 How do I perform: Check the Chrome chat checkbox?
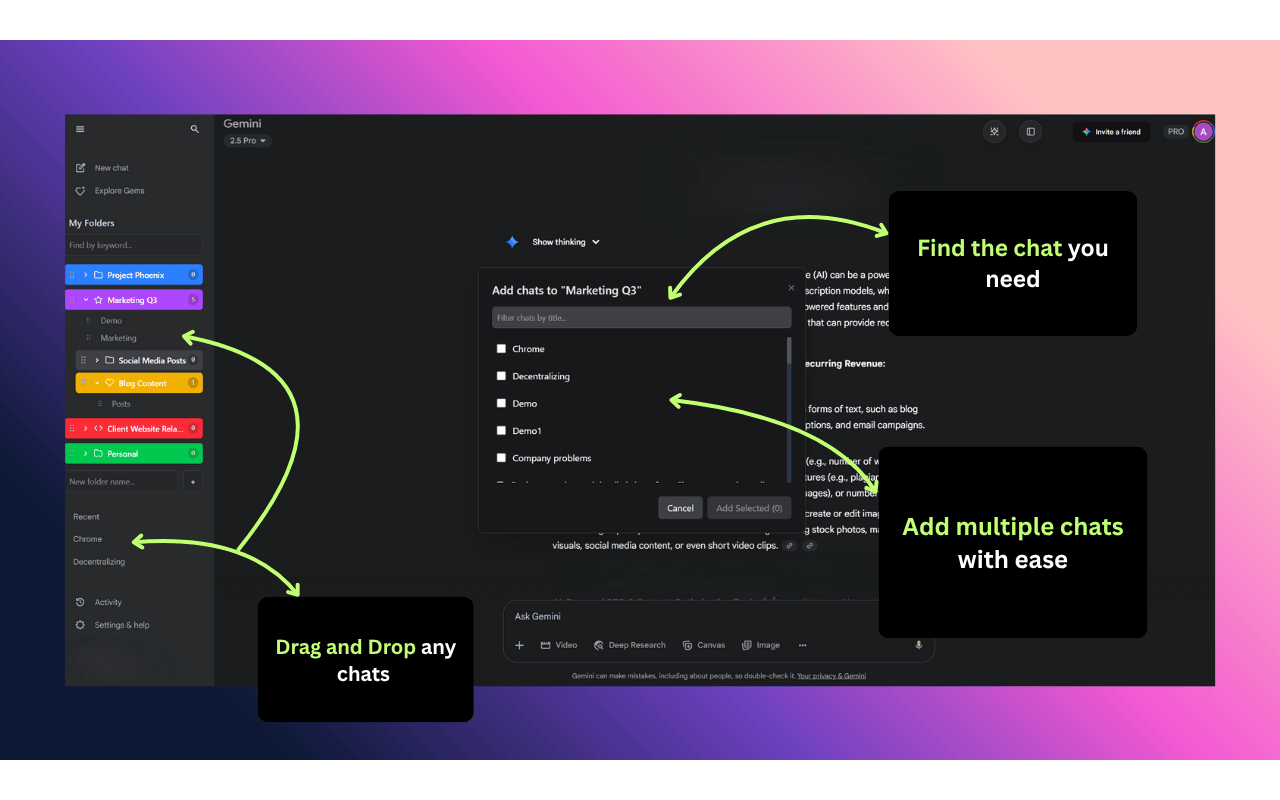pos(502,349)
